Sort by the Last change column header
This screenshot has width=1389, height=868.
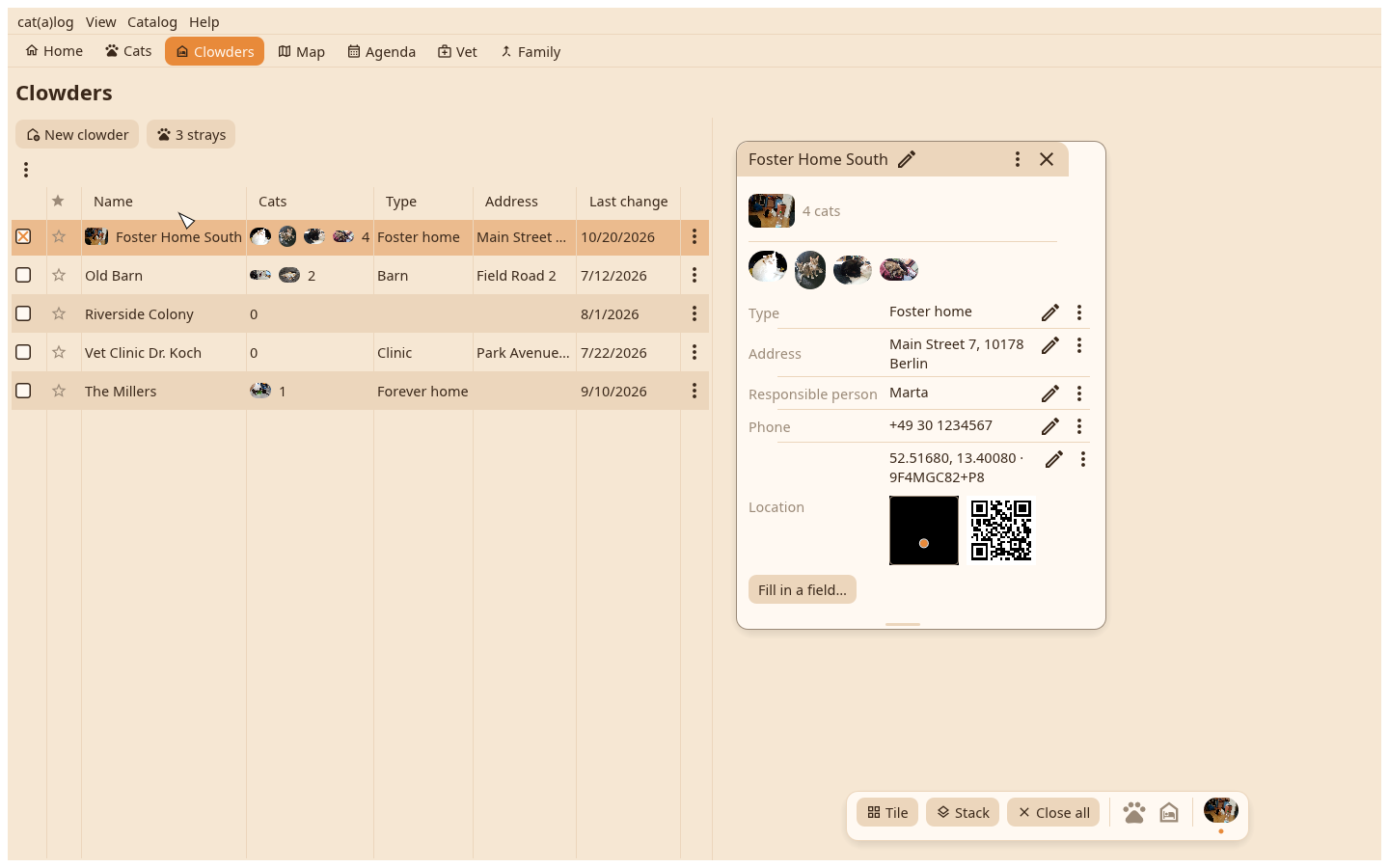click(628, 202)
